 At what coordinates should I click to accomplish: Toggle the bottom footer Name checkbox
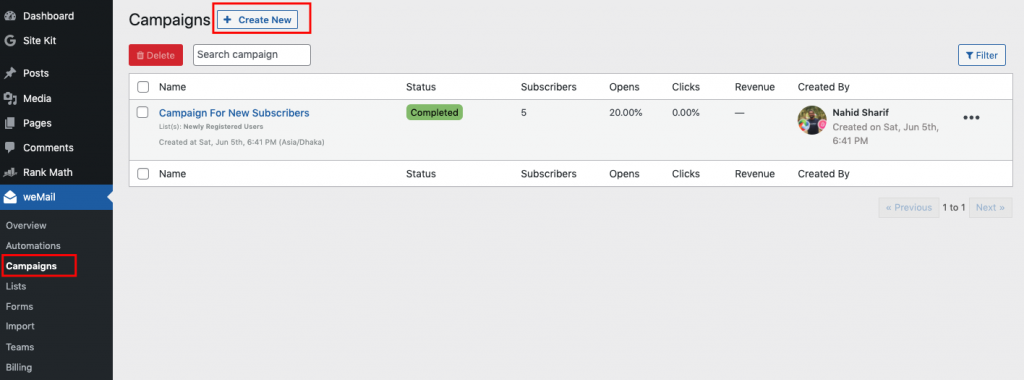tap(143, 174)
